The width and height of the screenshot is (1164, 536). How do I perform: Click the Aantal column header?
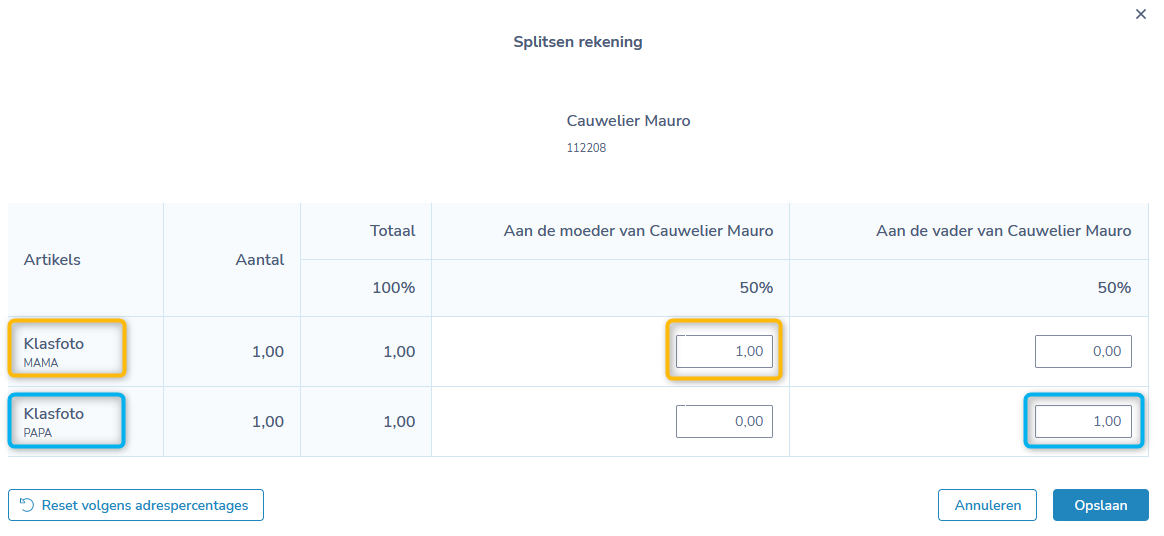(x=260, y=260)
